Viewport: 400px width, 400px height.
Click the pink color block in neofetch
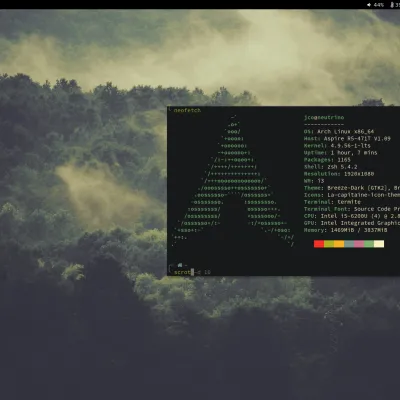(359, 244)
